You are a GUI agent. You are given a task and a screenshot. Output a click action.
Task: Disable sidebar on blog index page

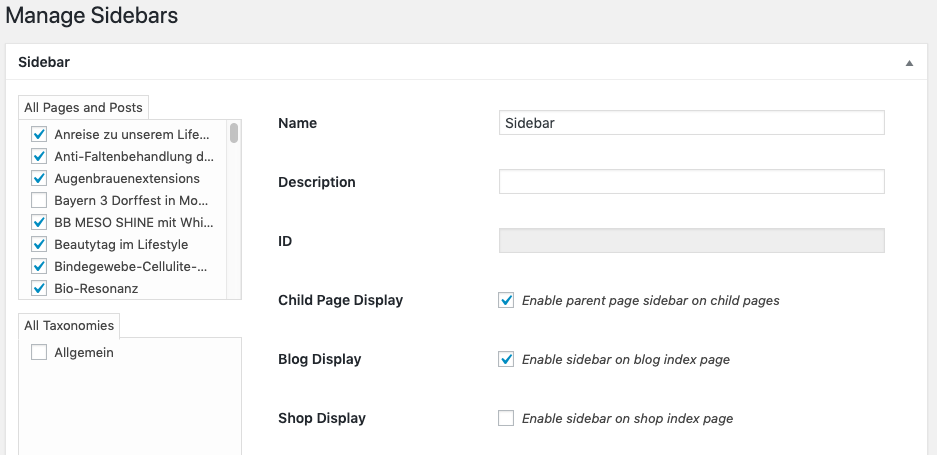coord(506,359)
